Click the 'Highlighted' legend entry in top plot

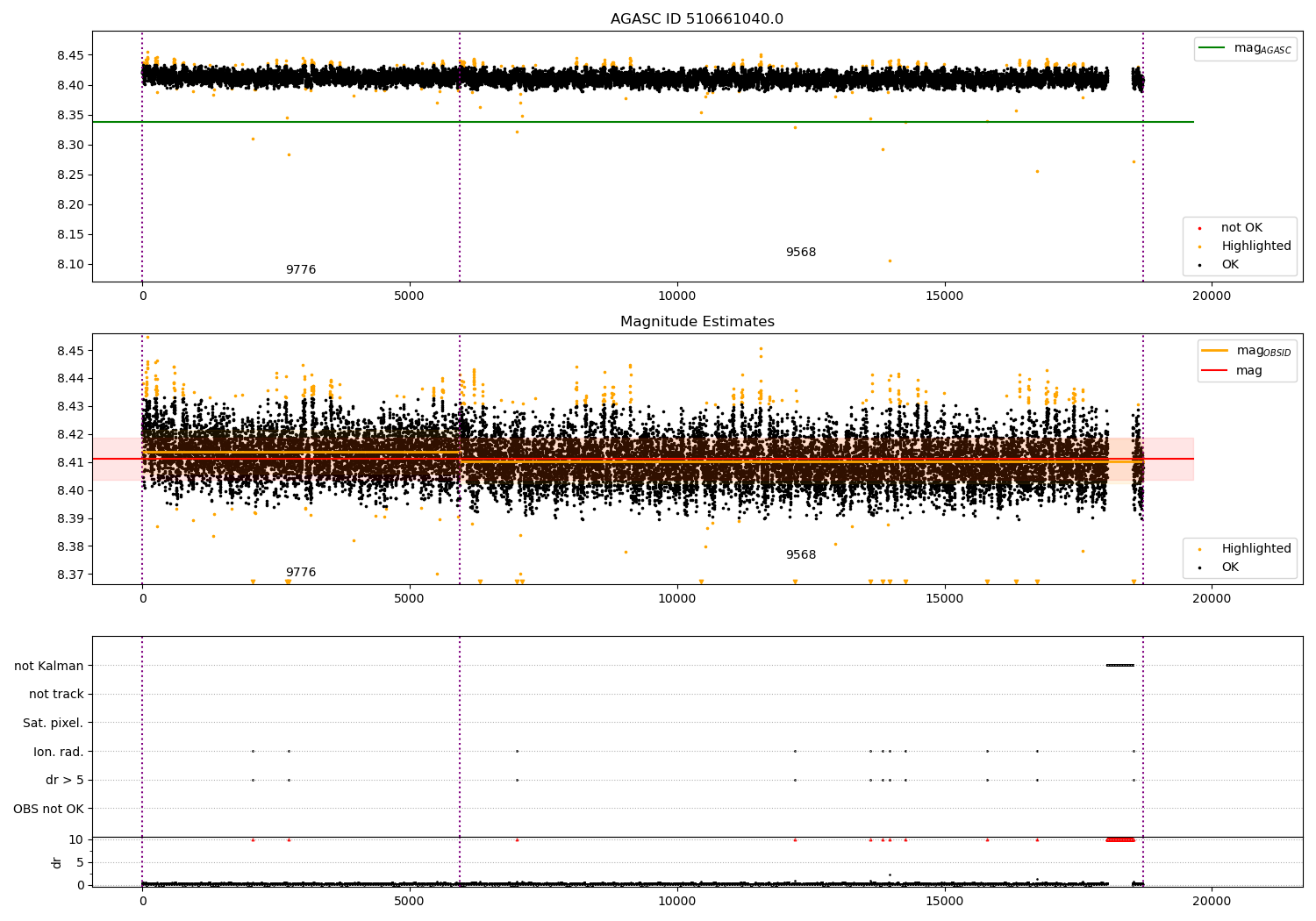[1255, 246]
